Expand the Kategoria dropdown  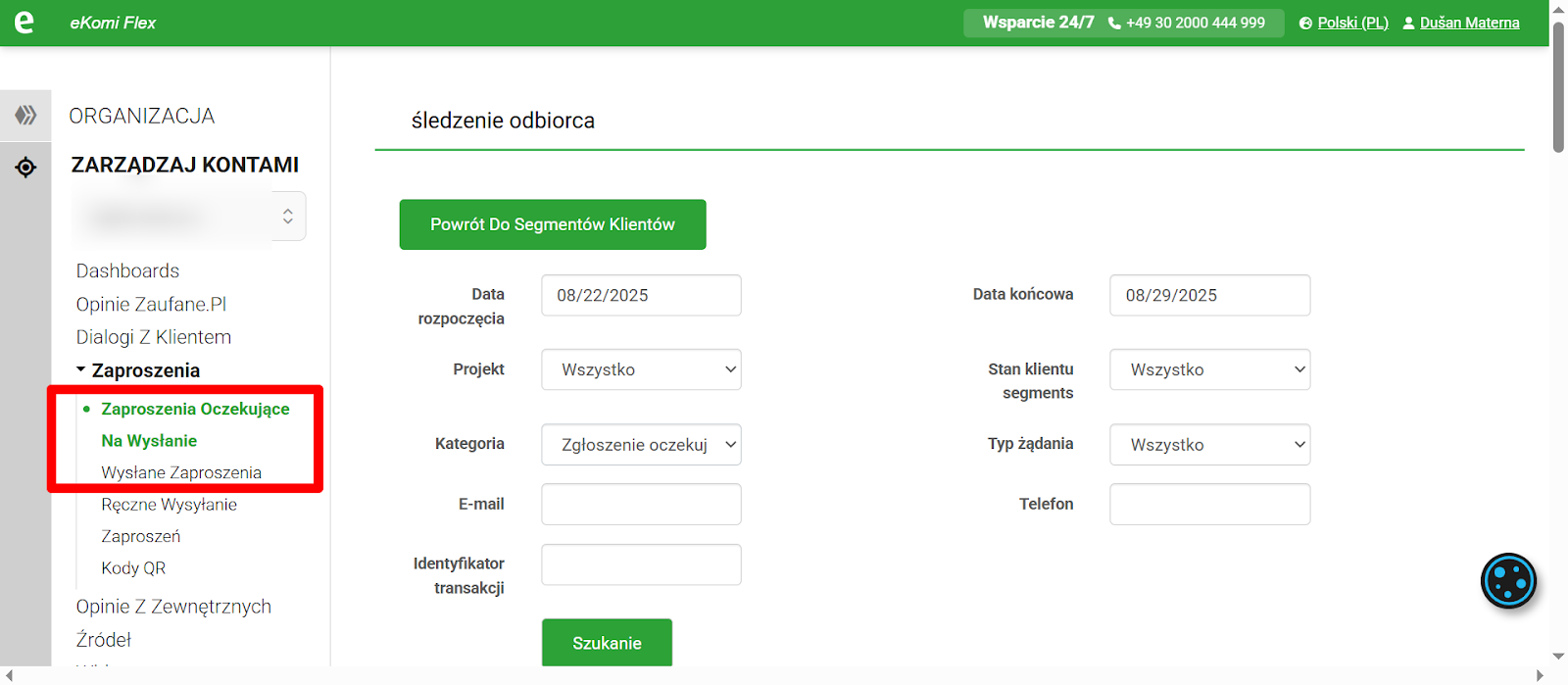[x=641, y=445]
